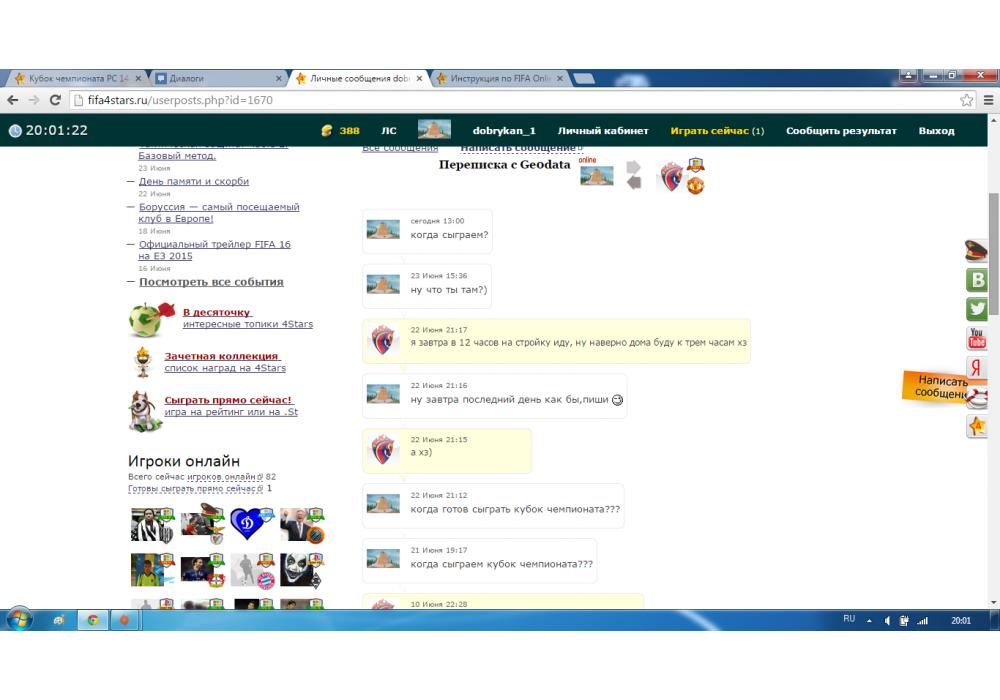Switch to 'Инструкция по FIFA Online' tab
Screen dimensions: 1000x700
tap(500, 78)
